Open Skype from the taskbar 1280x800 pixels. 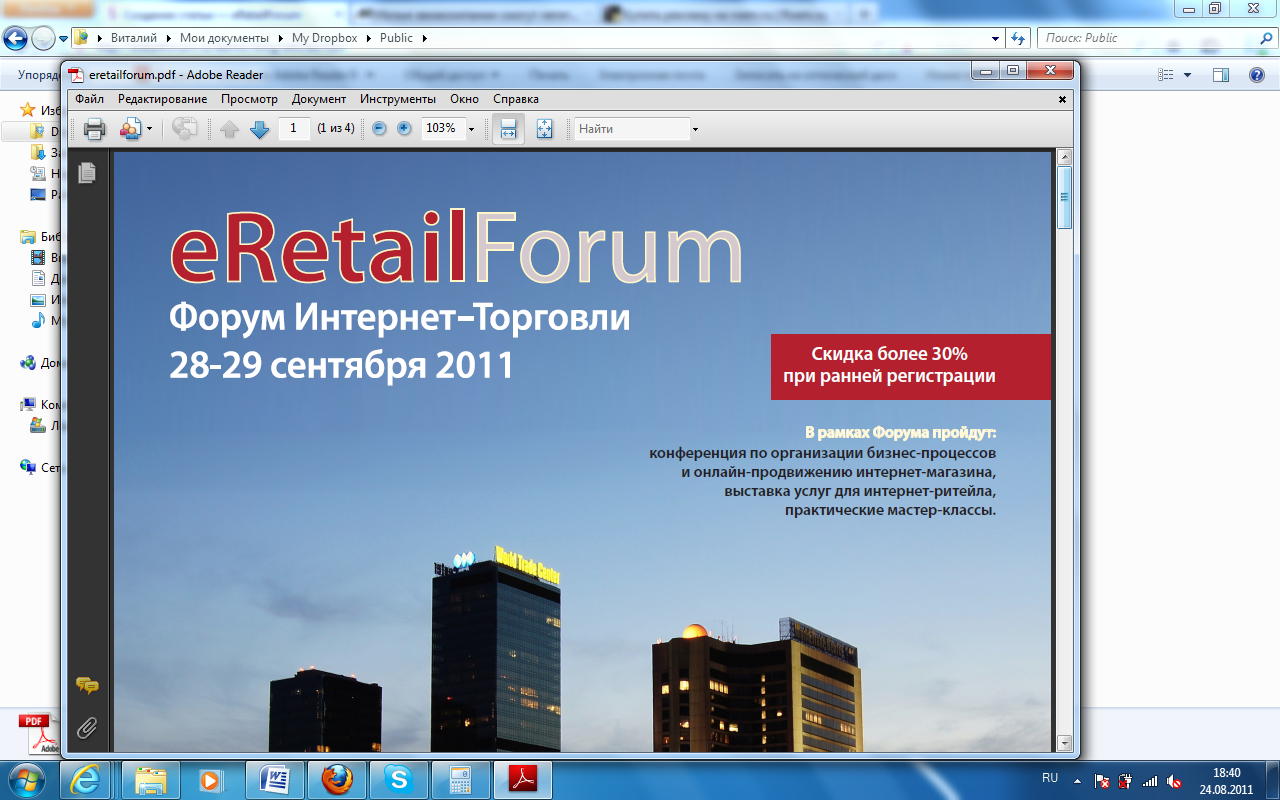pos(399,779)
